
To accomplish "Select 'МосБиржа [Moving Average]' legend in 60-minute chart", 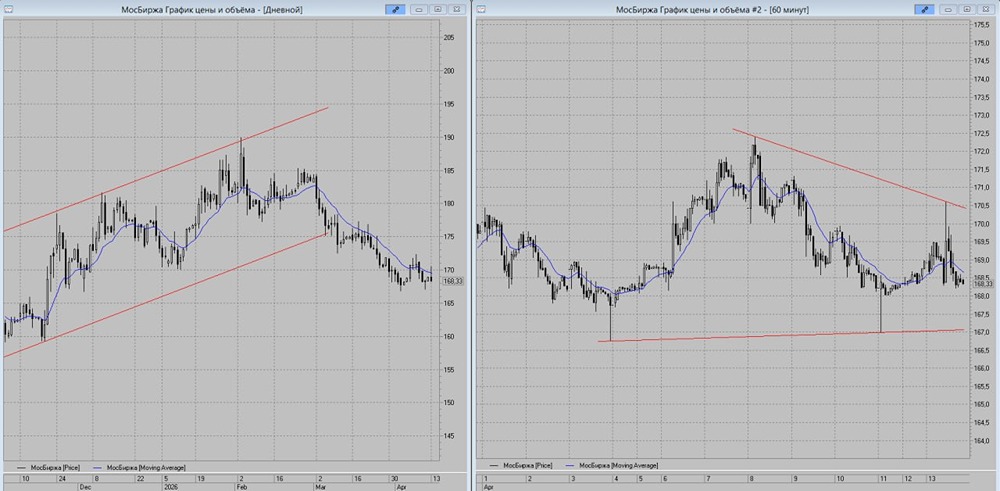I will coord(611,466).
